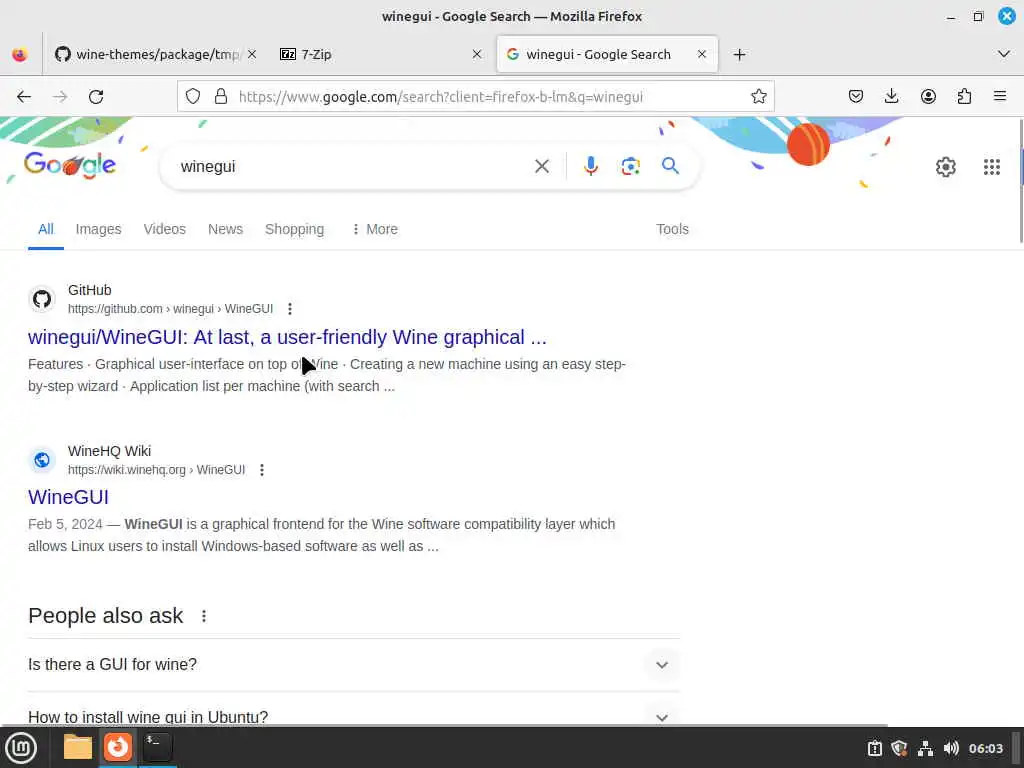
Task: Open the More search filters dropdown
Action: click(x=374, y=229)
